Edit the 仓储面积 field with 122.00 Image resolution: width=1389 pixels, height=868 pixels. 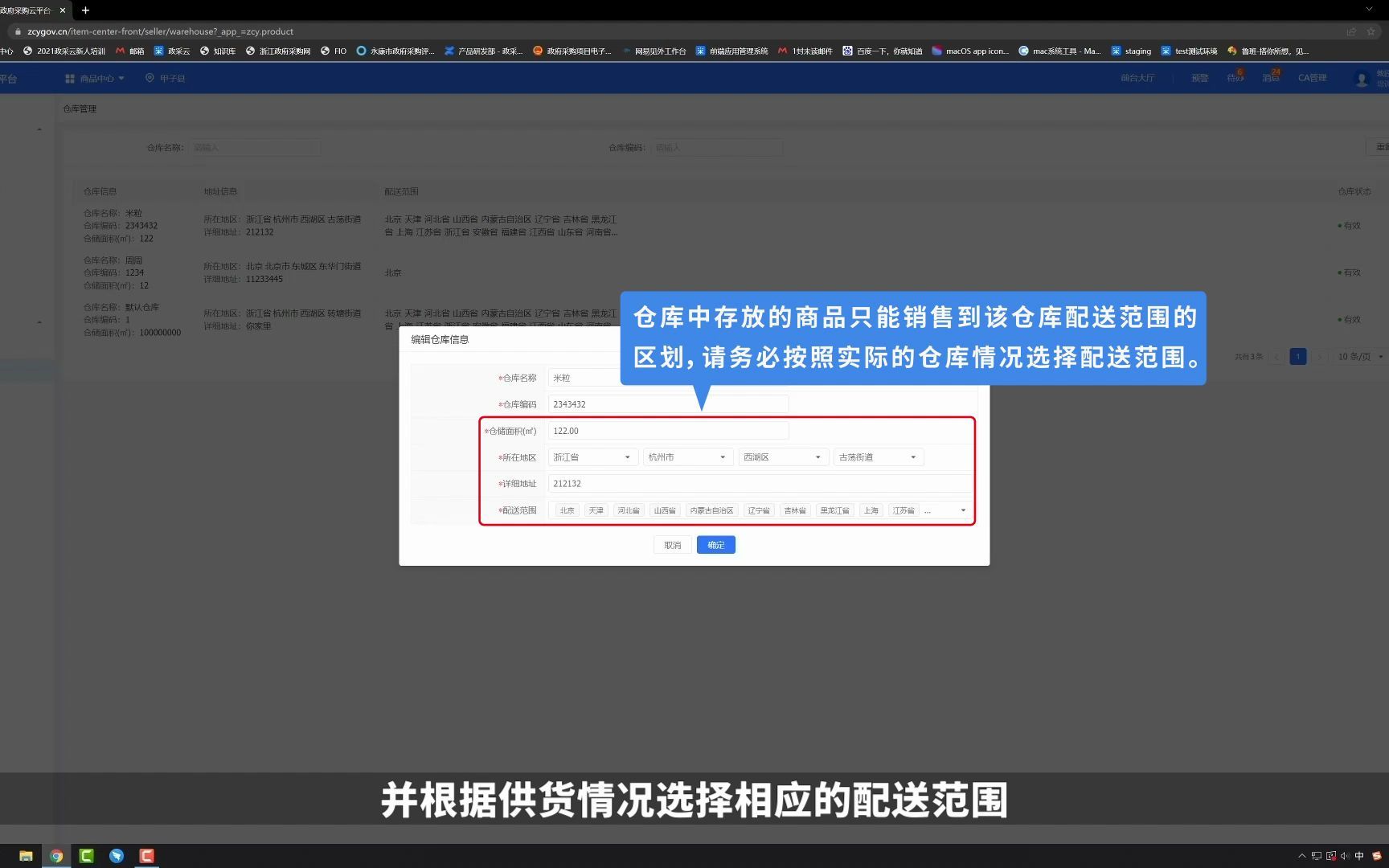point(668,431)
